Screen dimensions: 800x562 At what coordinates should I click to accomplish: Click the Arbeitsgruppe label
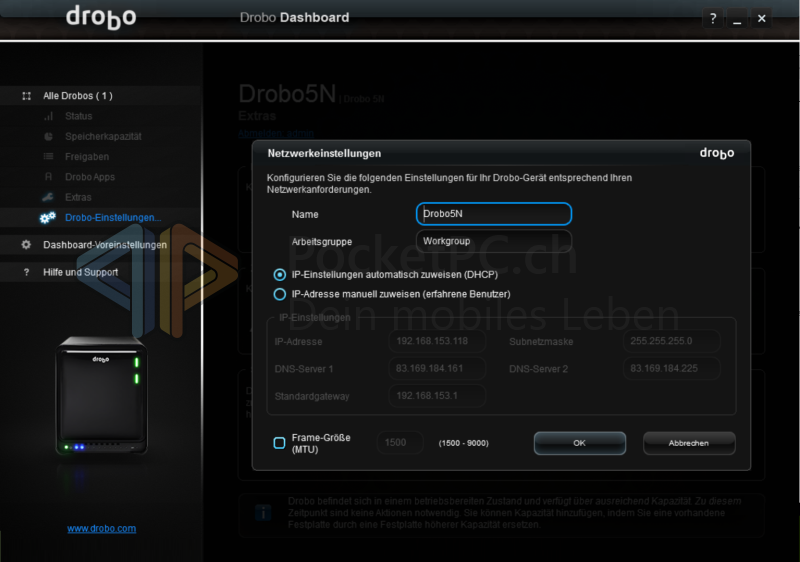322,242
